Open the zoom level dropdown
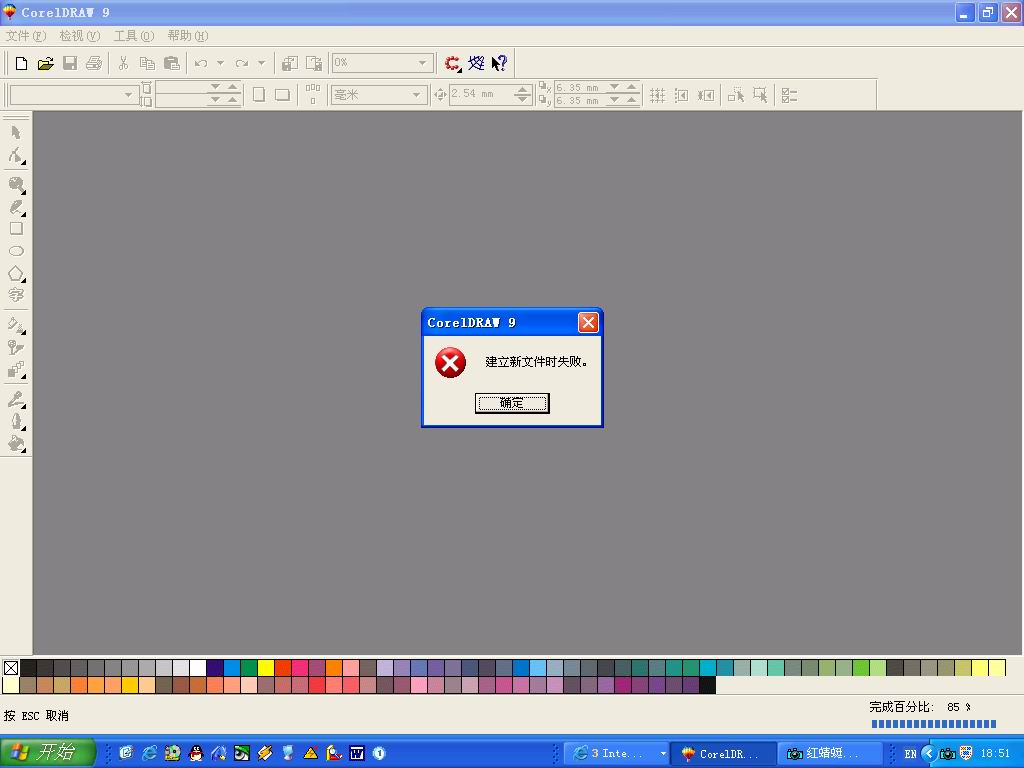 click(x=423, y=63)
